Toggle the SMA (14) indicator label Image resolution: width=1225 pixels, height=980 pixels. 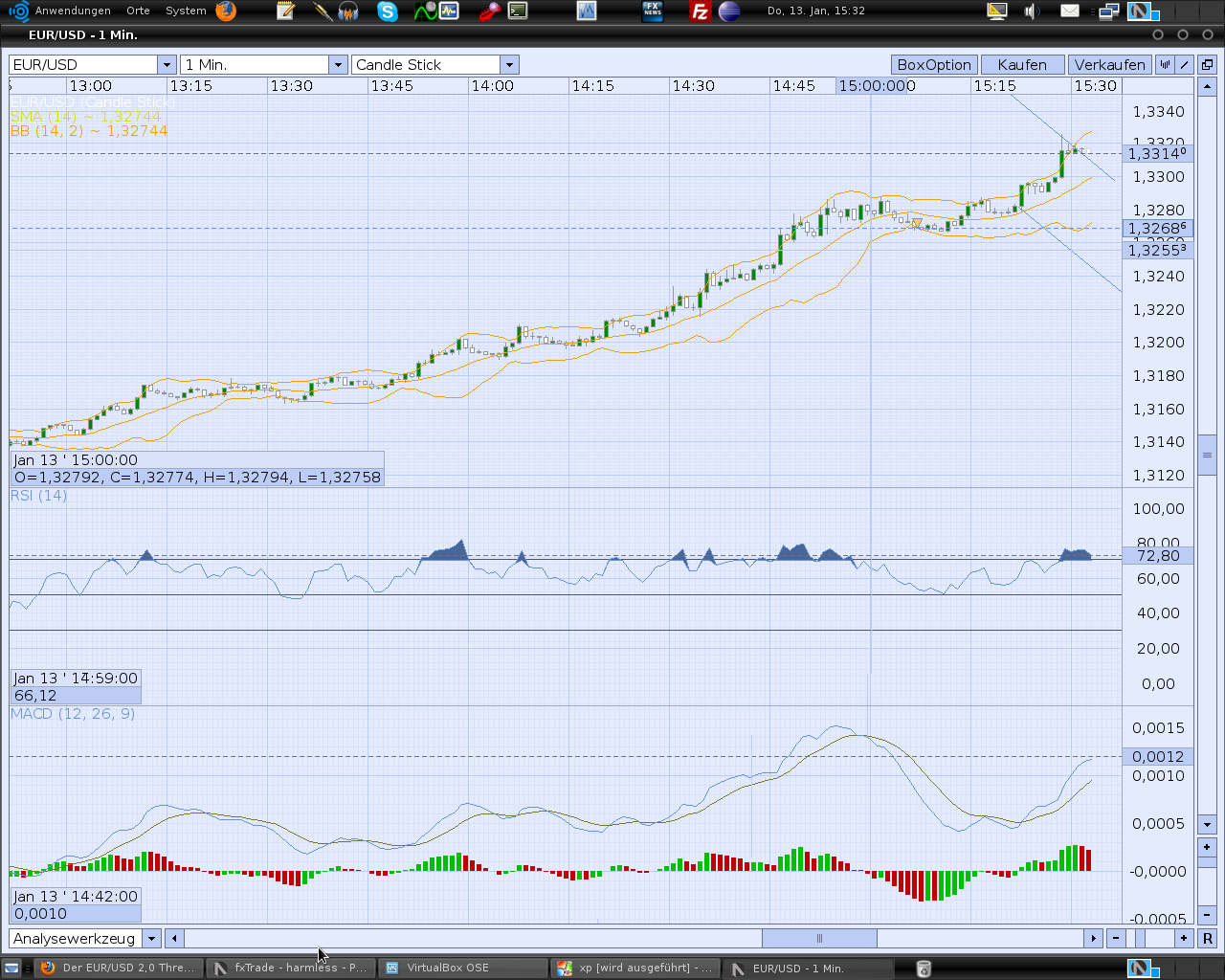(57, 118)
